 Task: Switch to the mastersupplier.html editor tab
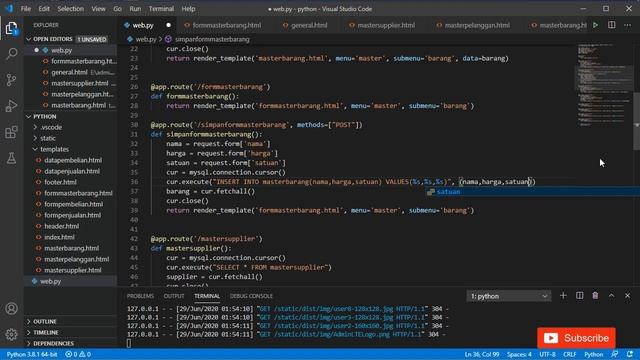pyautogui.click(x=386, y=25)
